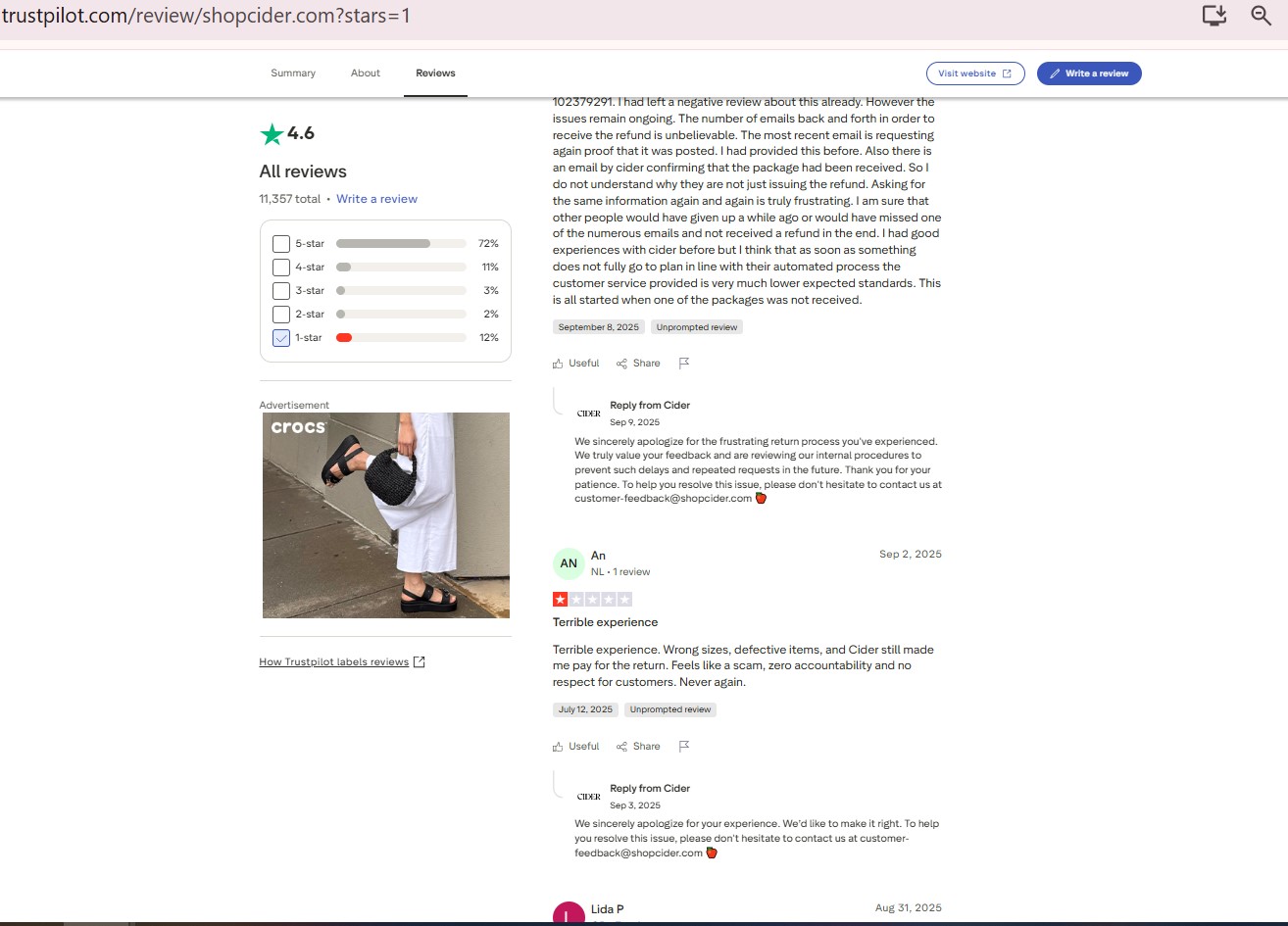This screenshot has height=926, width=1288.
Task: Click Share icon under September 8 review
Action: click(x=621, y=364)
